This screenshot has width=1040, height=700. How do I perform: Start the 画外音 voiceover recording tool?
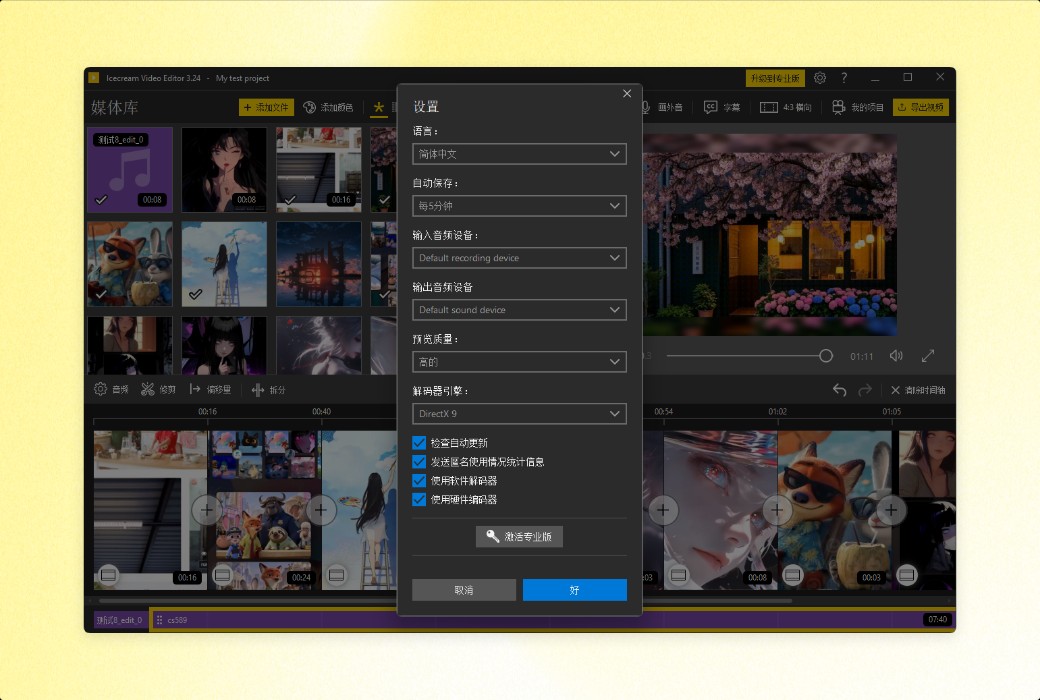[665, 107]
